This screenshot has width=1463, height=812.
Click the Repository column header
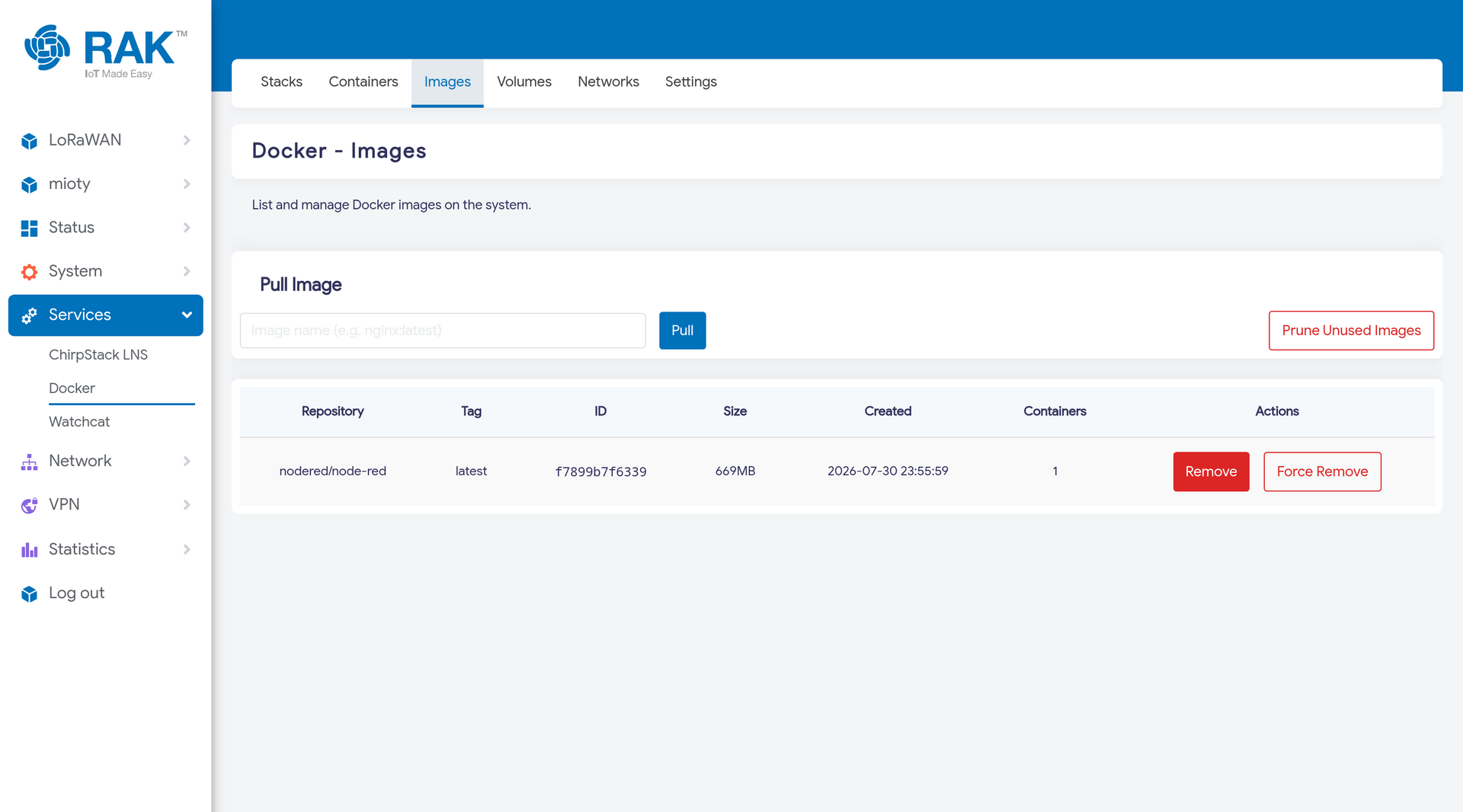click(x=332, y=411)
